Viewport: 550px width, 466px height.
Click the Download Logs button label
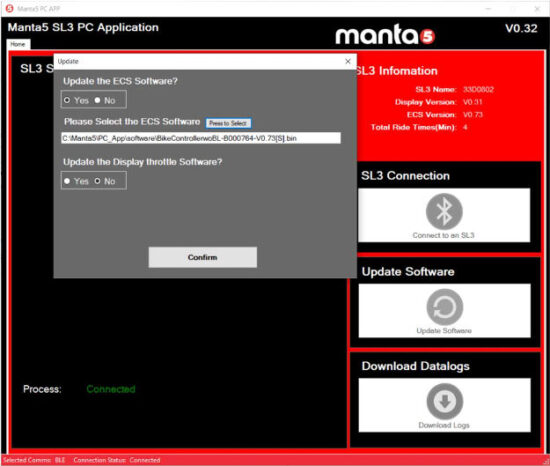coord(444,425)
